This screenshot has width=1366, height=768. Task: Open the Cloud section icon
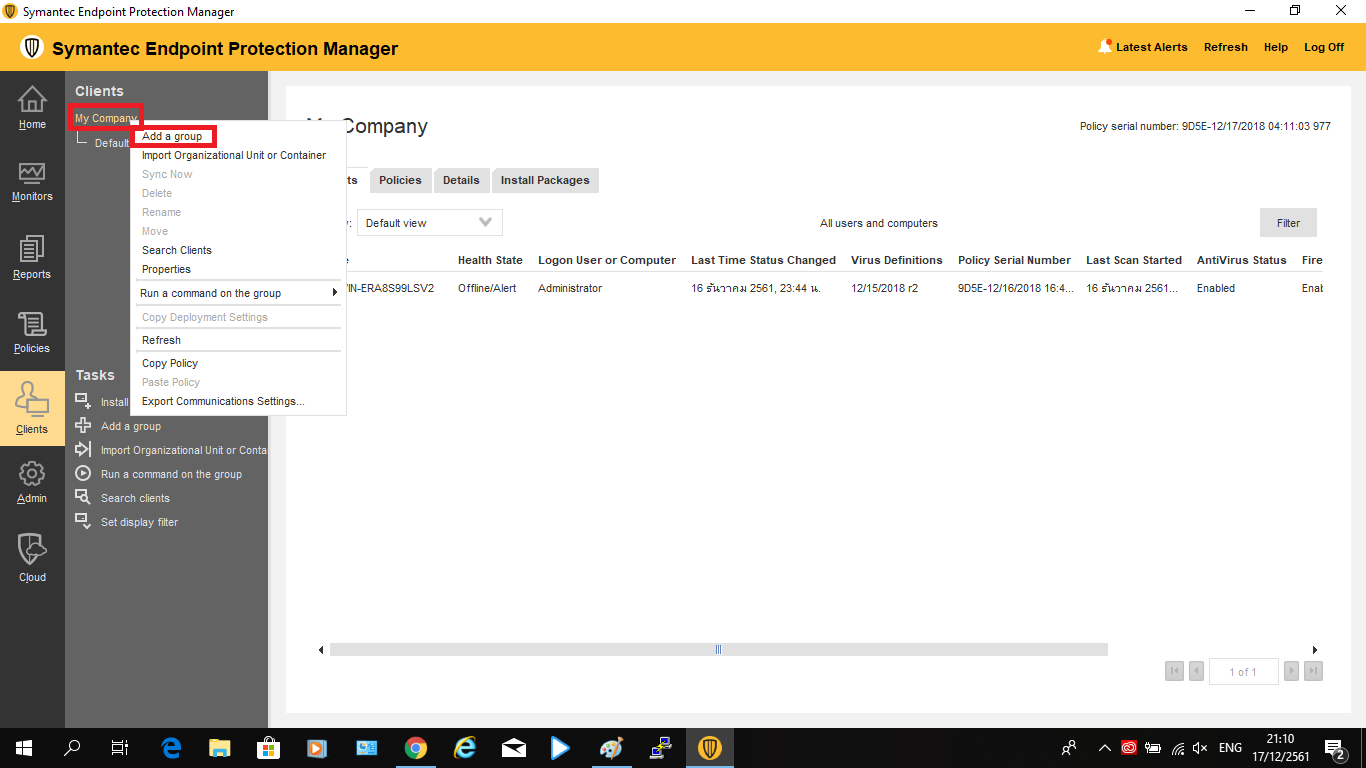[32, 550]
